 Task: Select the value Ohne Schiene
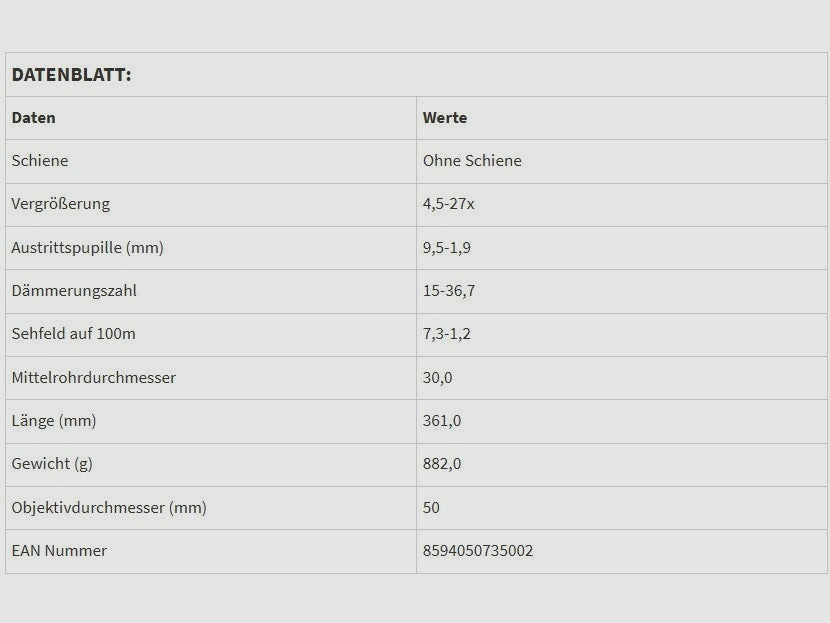[472, 161]
